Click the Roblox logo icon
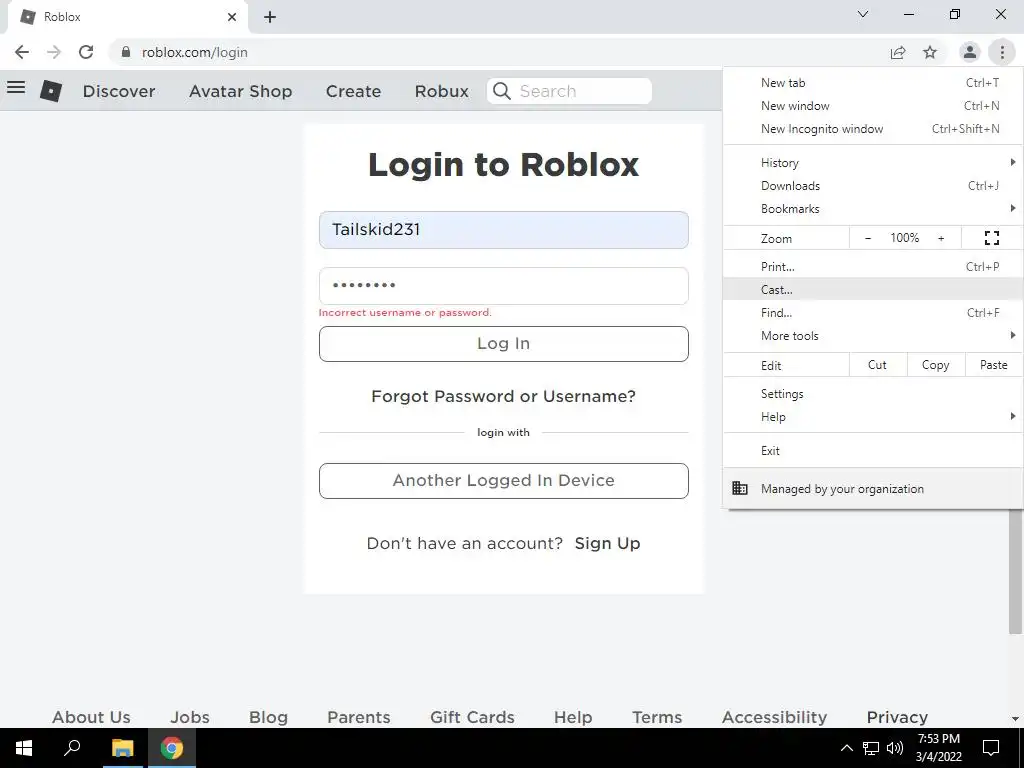This screenshot has height=768, width=1024. pyautogui.click(x=51, y=91)
